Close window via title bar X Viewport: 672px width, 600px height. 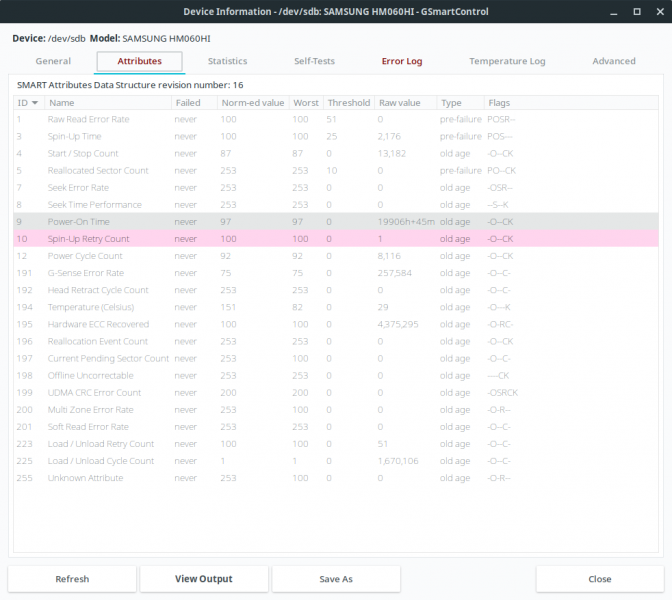pos(660,12)
